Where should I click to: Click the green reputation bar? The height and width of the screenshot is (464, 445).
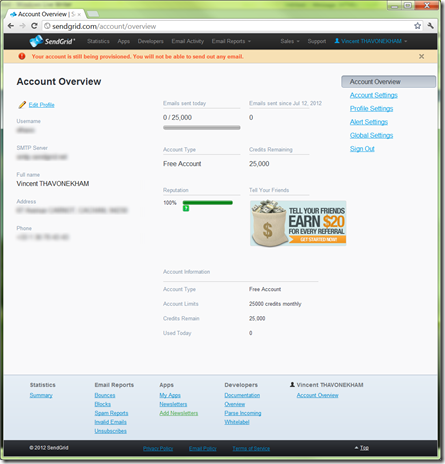208,203
